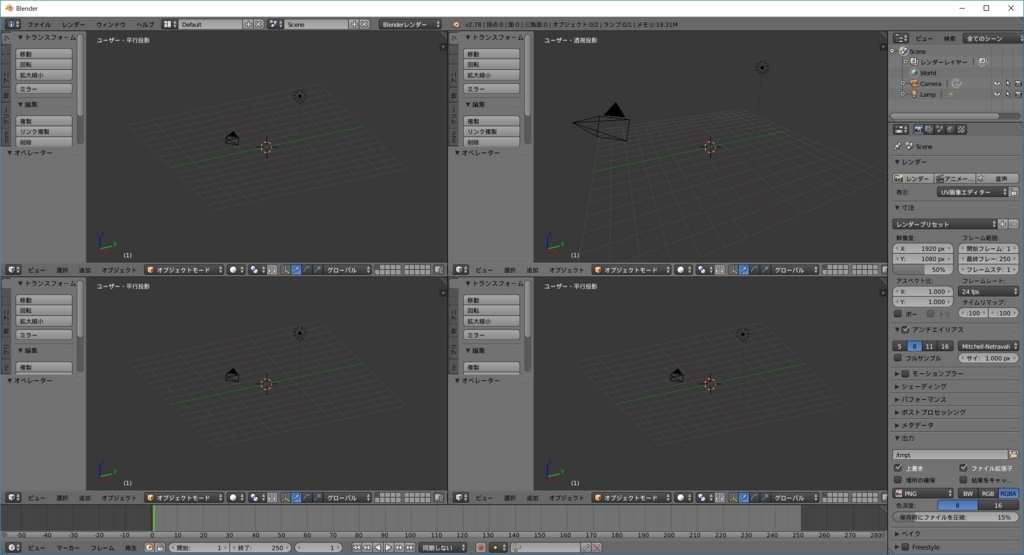Click the lock interface icon beside UV画像エディター
This screenshot has width=1024, height=555.
pyautogui.click(x=1014, y=192)
